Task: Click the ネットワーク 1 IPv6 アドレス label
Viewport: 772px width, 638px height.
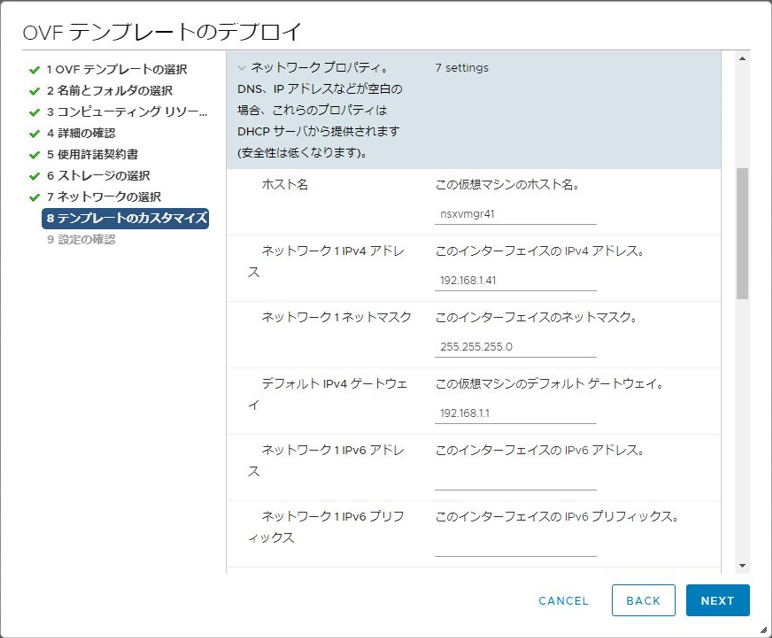Action: pyautogui.click(x=326, y=461)
